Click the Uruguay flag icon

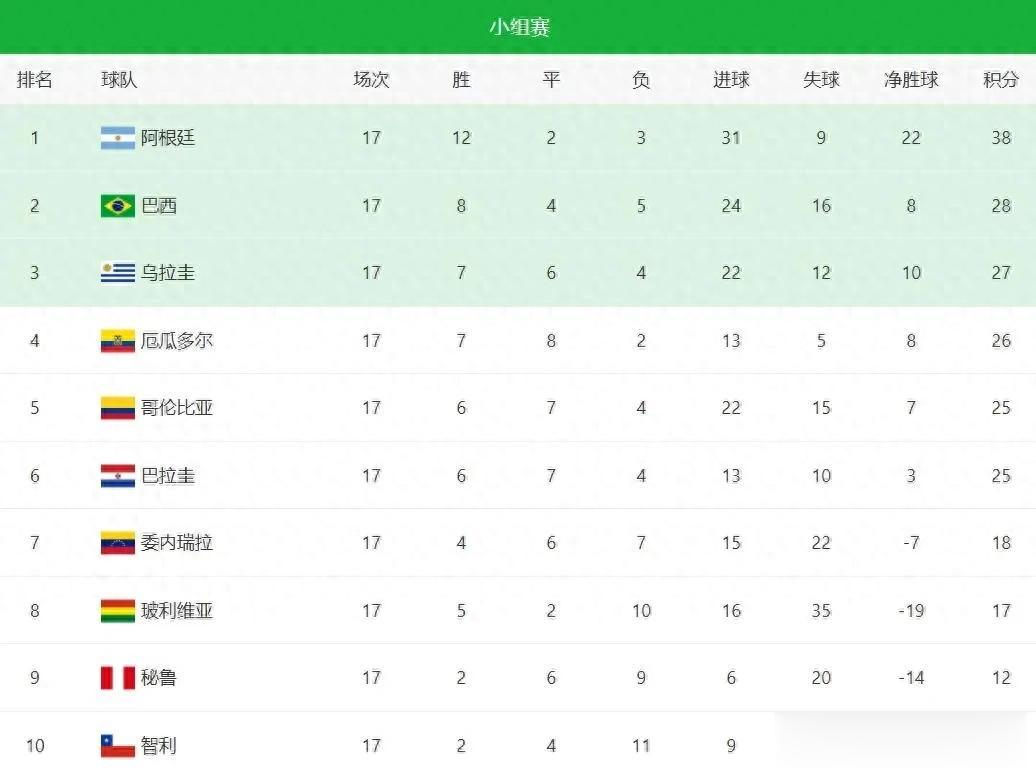click(118, 273)
